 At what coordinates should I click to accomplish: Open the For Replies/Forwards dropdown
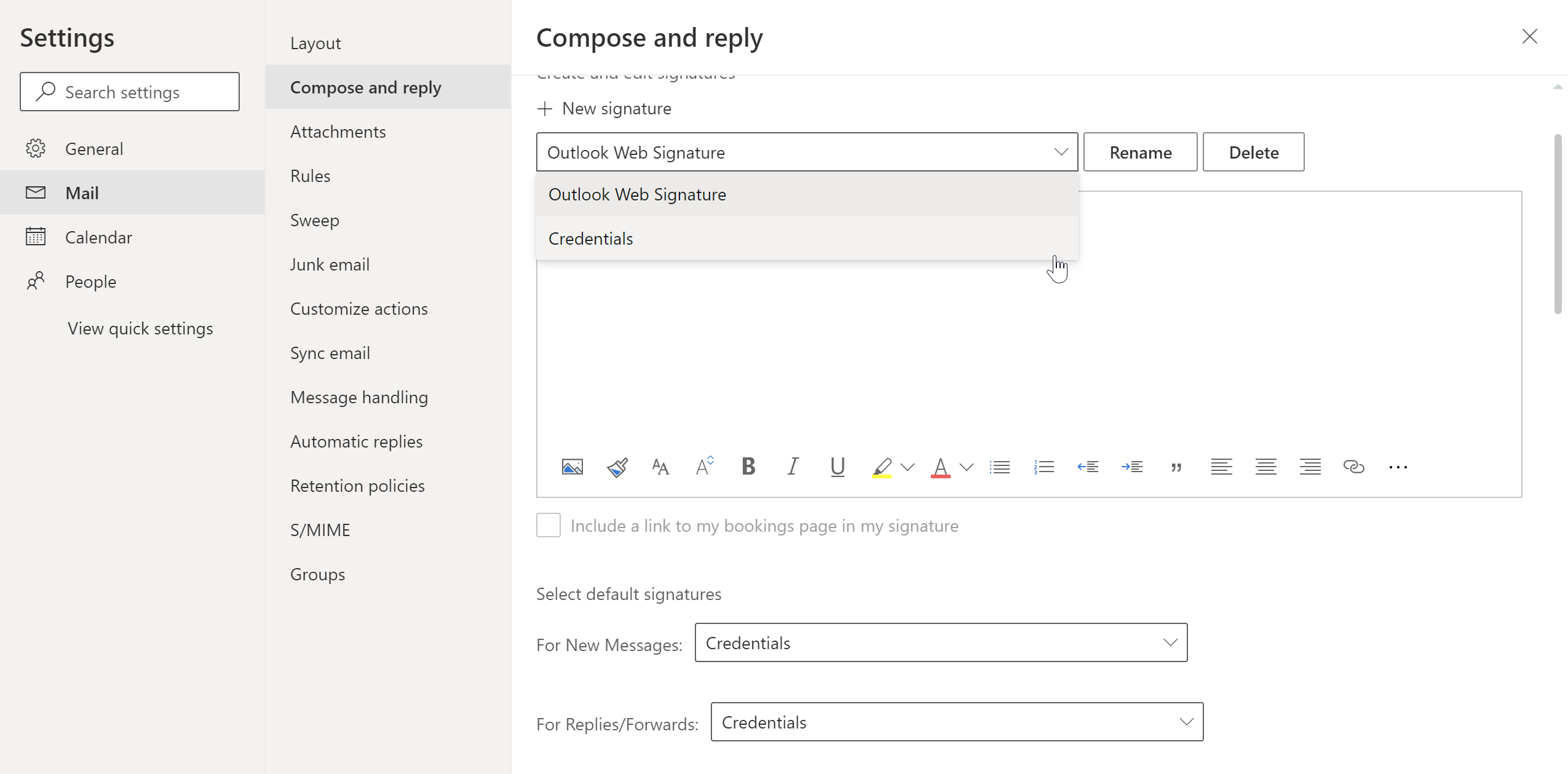(956, 722)
